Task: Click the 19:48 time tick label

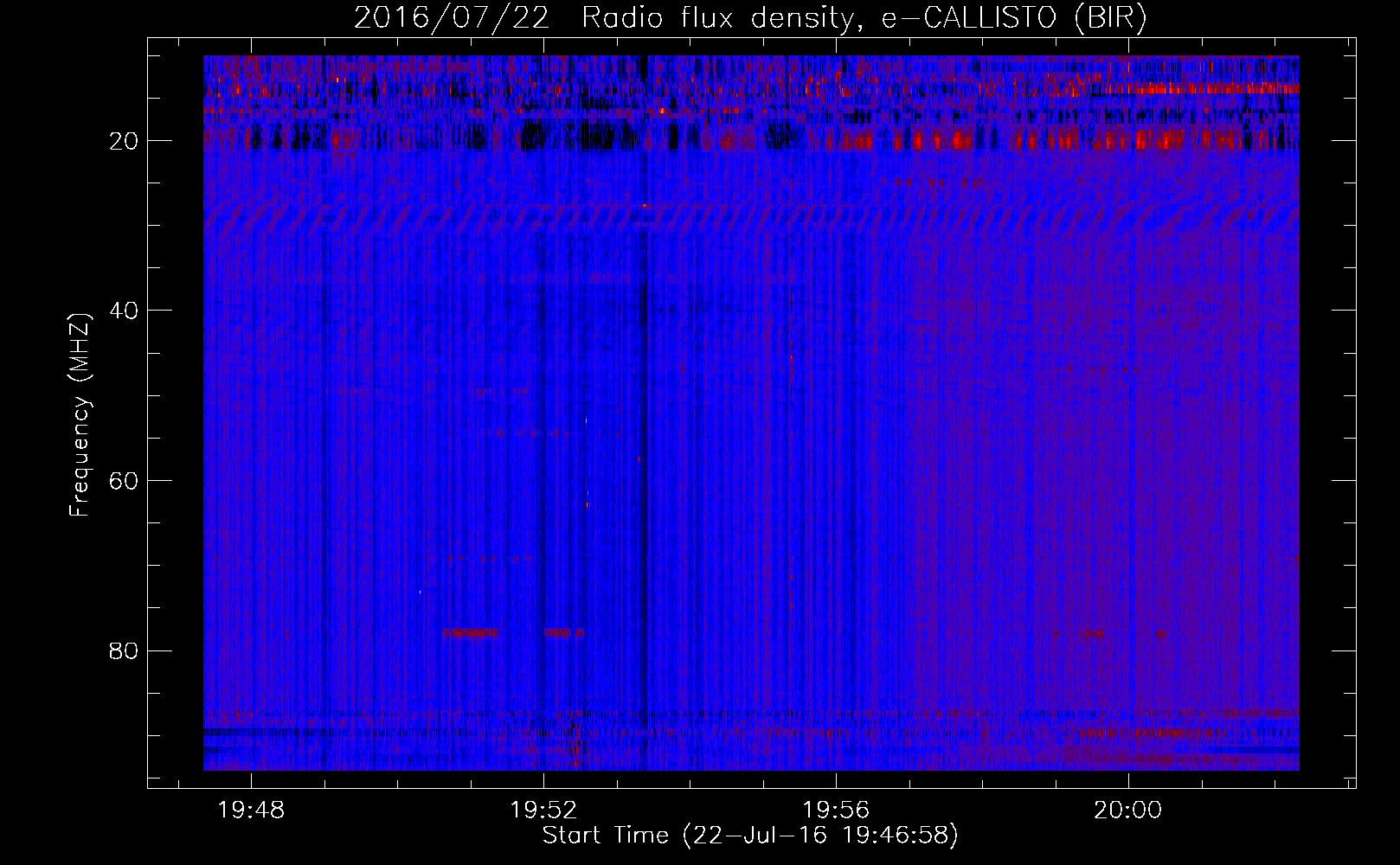Action: click(x=251, y=811)
